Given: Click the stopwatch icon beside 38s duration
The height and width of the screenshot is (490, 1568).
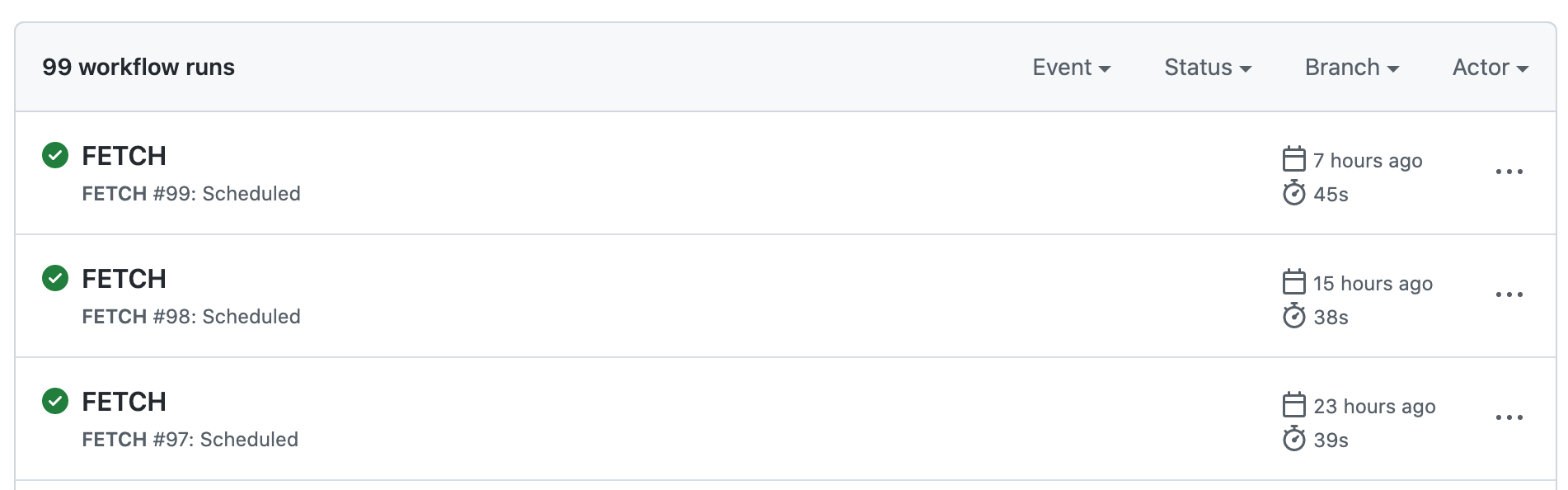Looking at the screenshot, I should click(1294, 316).
